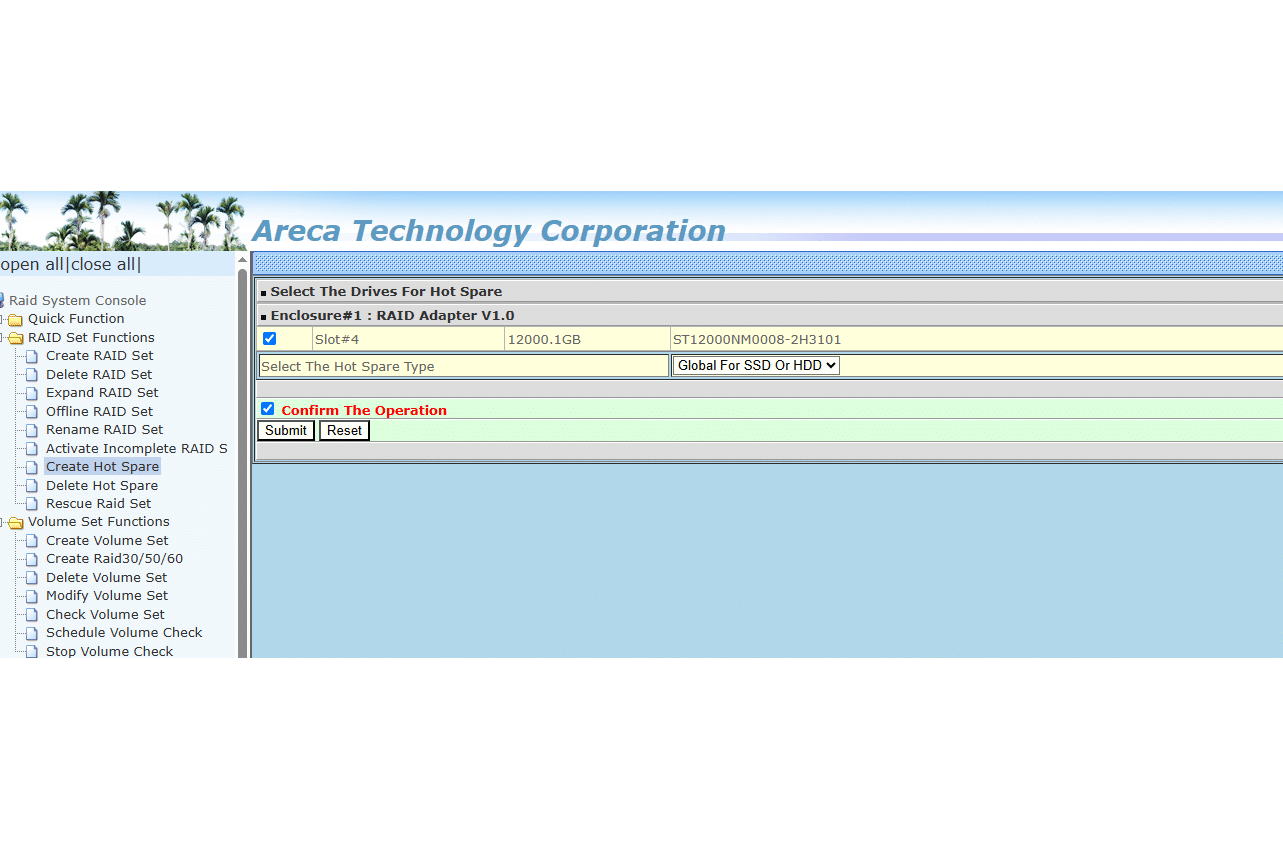Click the page icon beside Create RAID Set
This screenshot has height=848, width=1283.
(32, 356)
